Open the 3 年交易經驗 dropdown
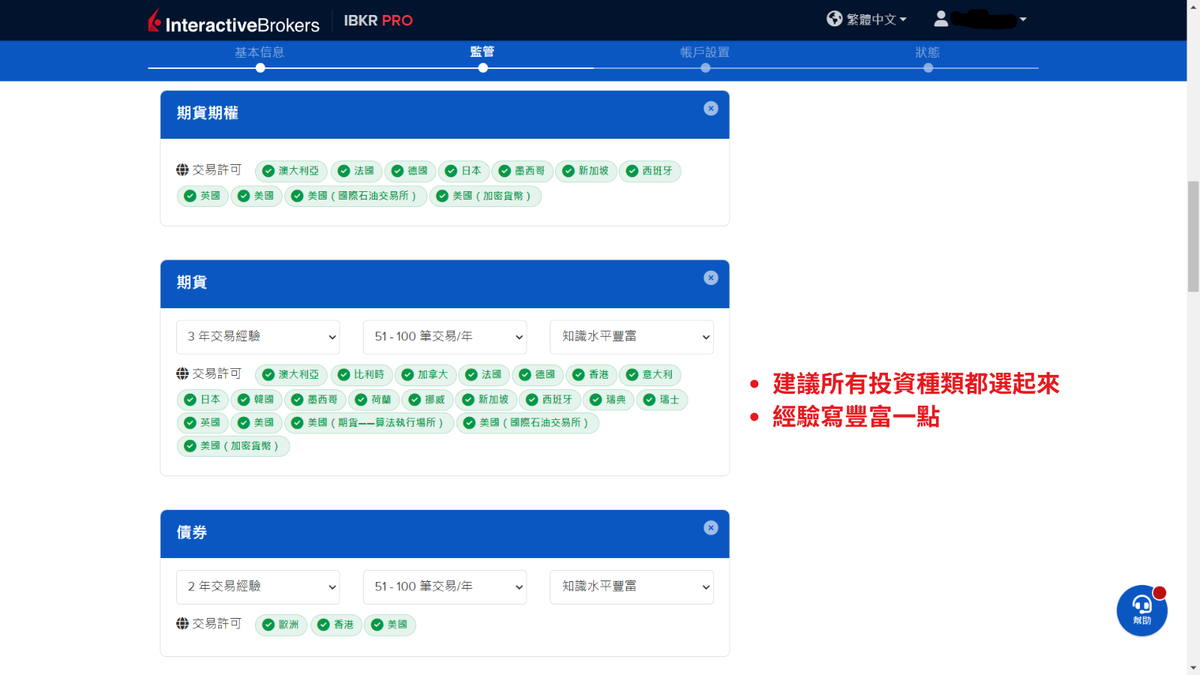Viewport: 1200px width, 675px height. [x=258, y=337]
